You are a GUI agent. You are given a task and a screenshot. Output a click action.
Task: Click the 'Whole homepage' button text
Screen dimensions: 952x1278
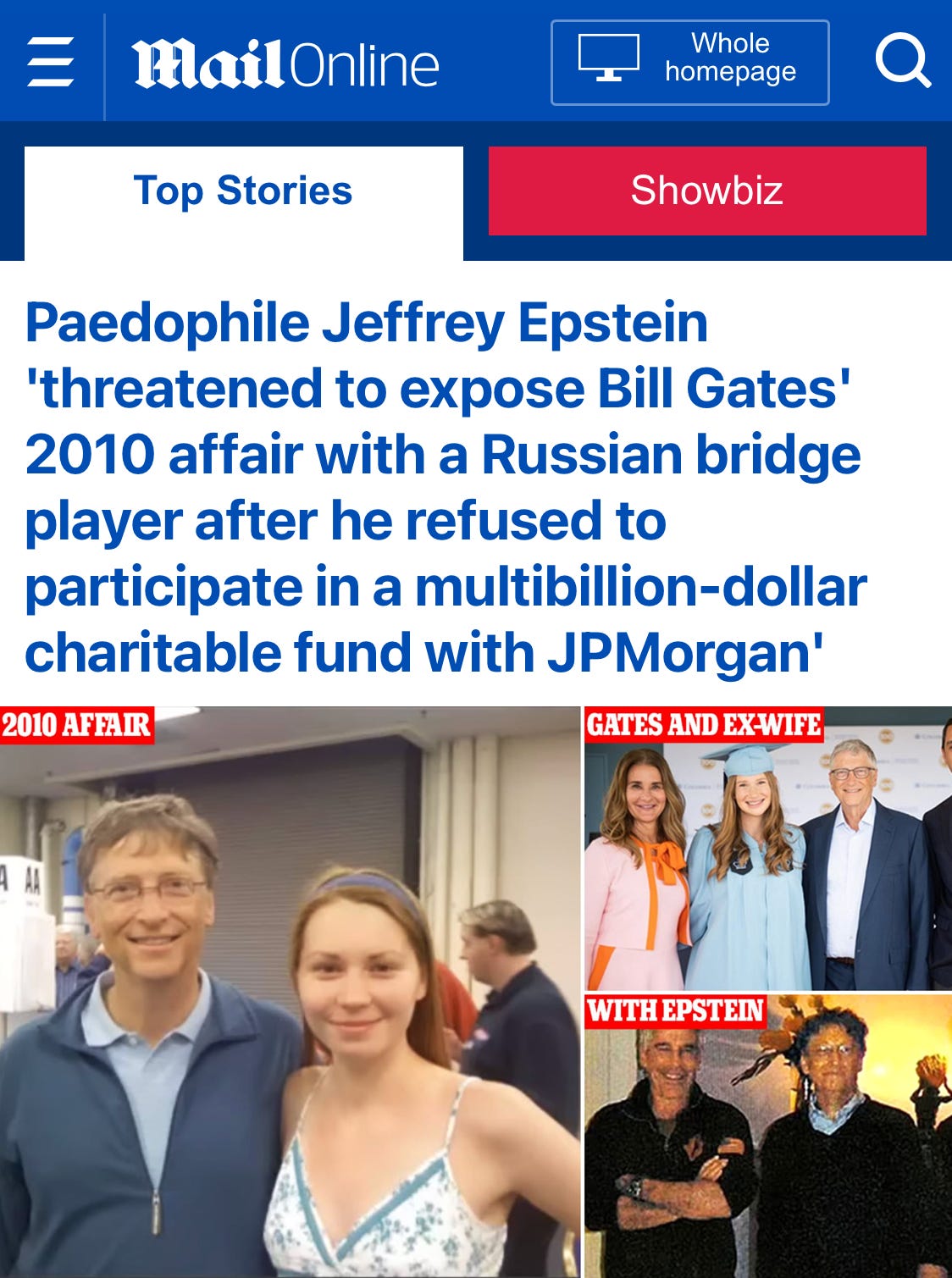click(730, 58)
